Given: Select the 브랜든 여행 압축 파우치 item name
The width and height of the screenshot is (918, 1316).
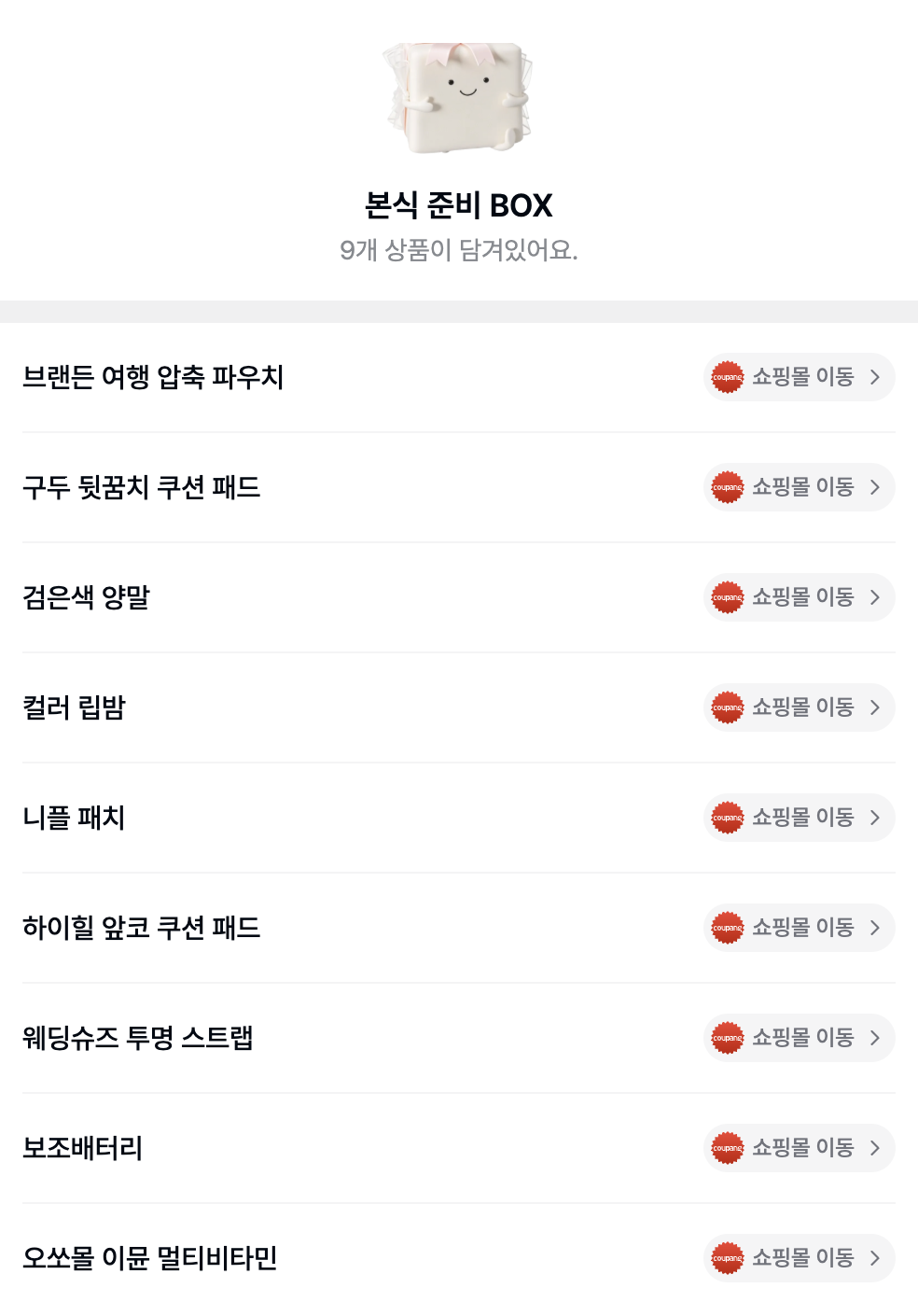Looking at the screenshot, I should pos(153,377).
